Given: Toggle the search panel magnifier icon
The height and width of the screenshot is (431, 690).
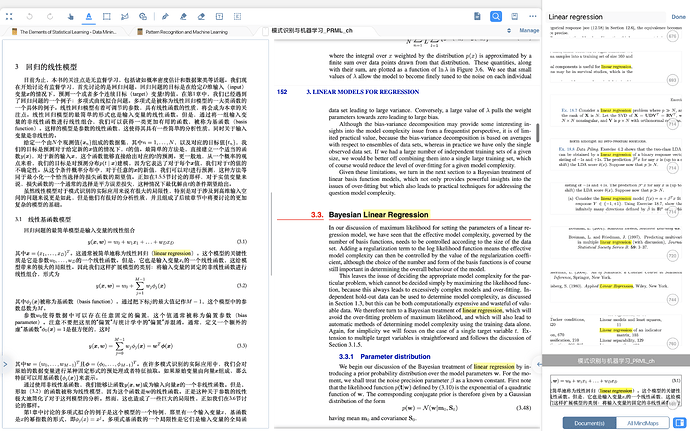Looking at the screenshot, I should point(496,17).
